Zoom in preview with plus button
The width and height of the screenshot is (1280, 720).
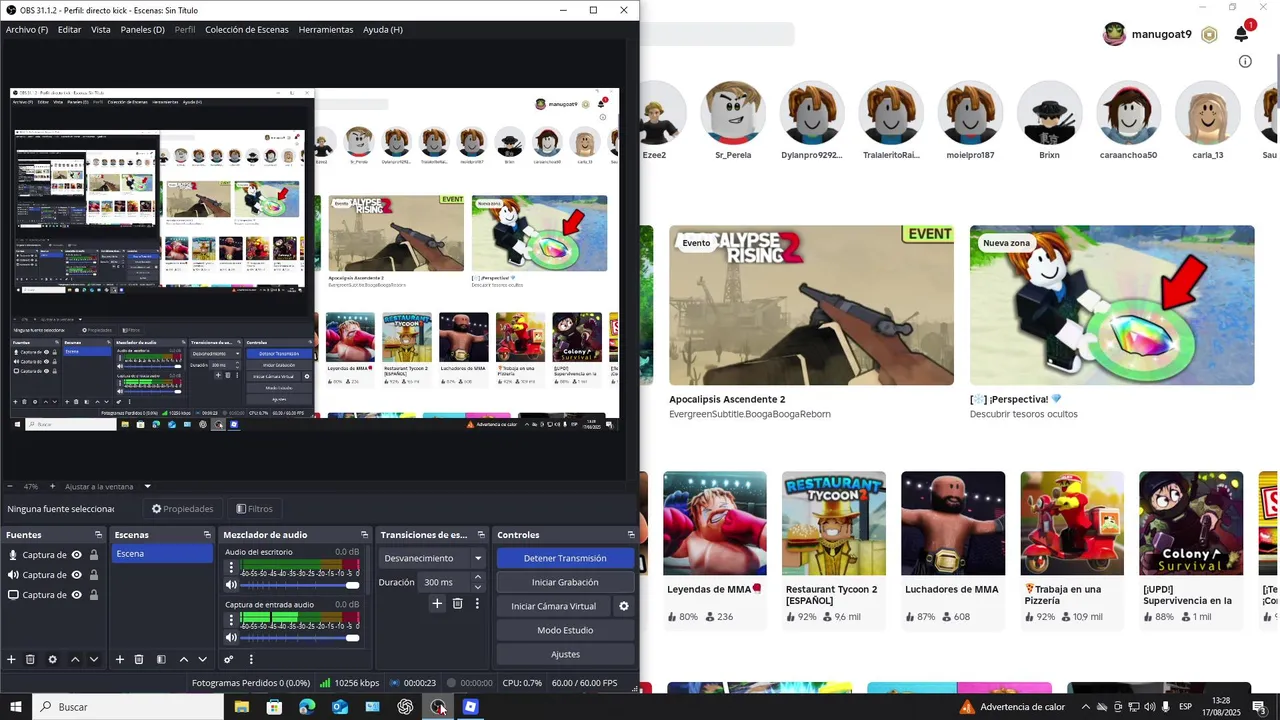[x=52, y=487]
